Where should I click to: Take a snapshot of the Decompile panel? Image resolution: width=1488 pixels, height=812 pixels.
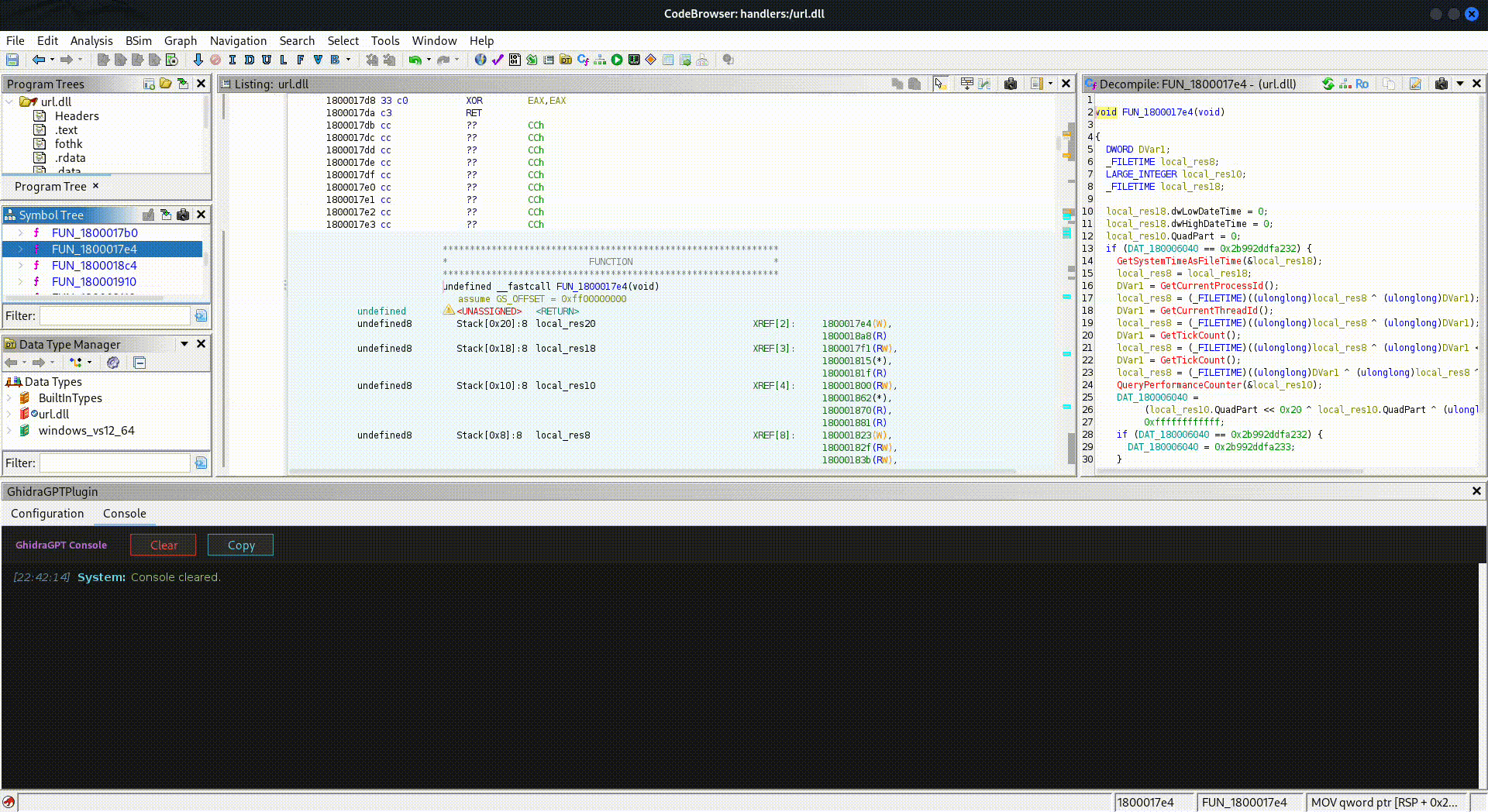tap(1441, 84)
